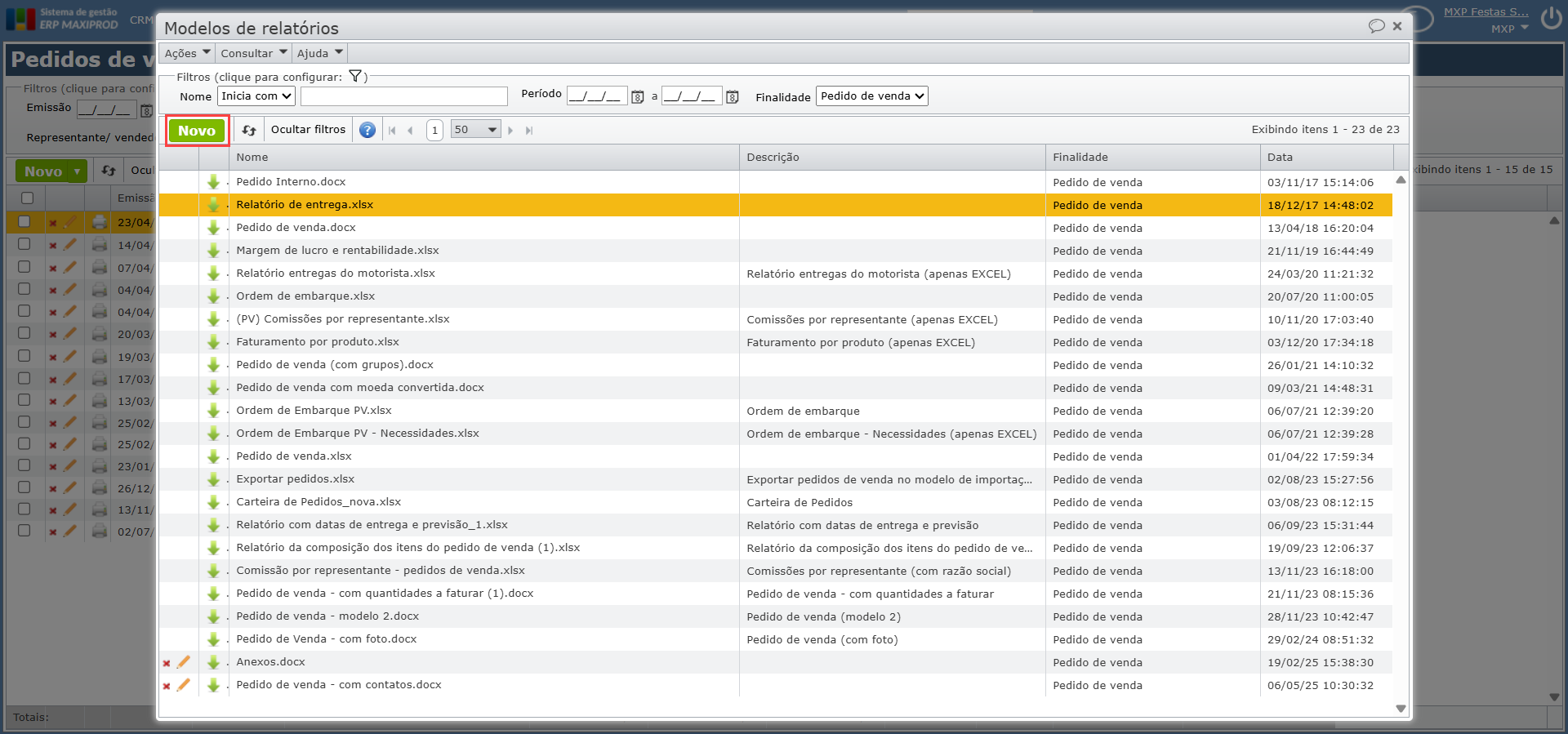Click the Ocultar filtros button
Viewport: 1568px width, 734px height.
coord(308,130)
